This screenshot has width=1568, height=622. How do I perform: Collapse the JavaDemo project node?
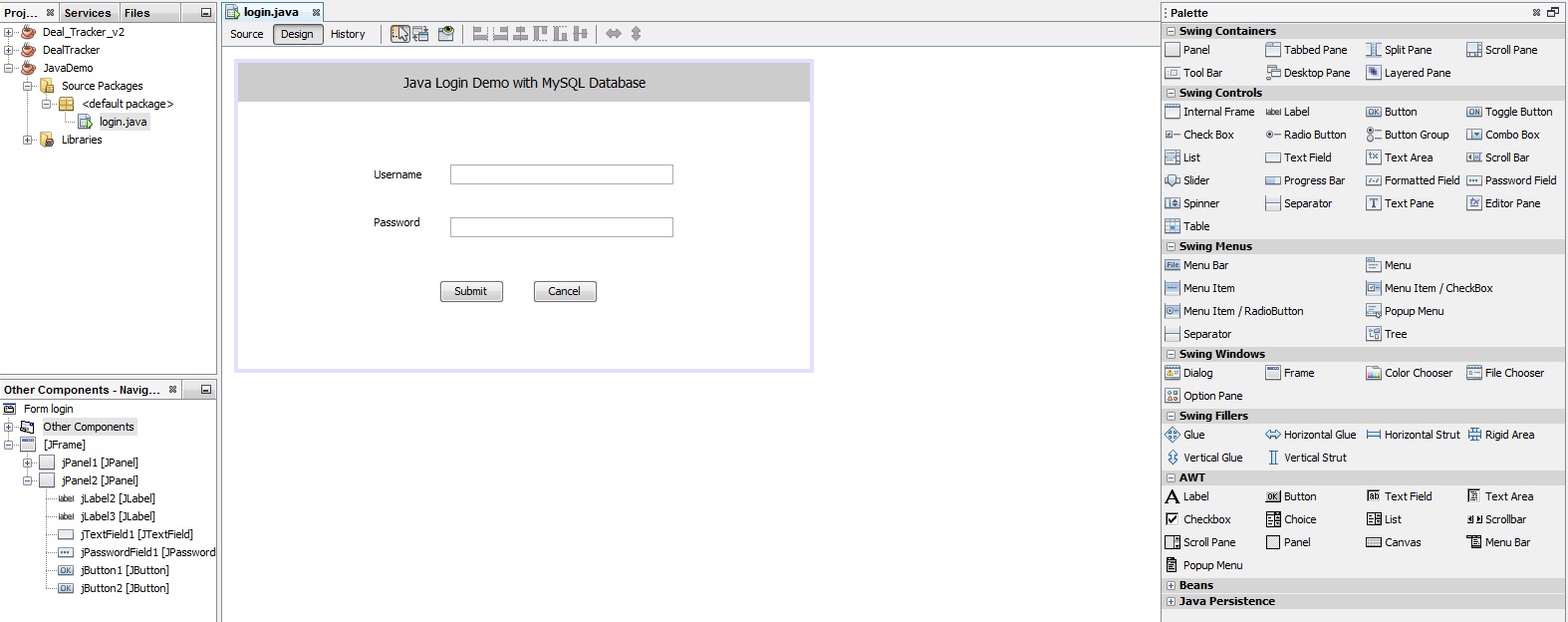click(9, 68)
